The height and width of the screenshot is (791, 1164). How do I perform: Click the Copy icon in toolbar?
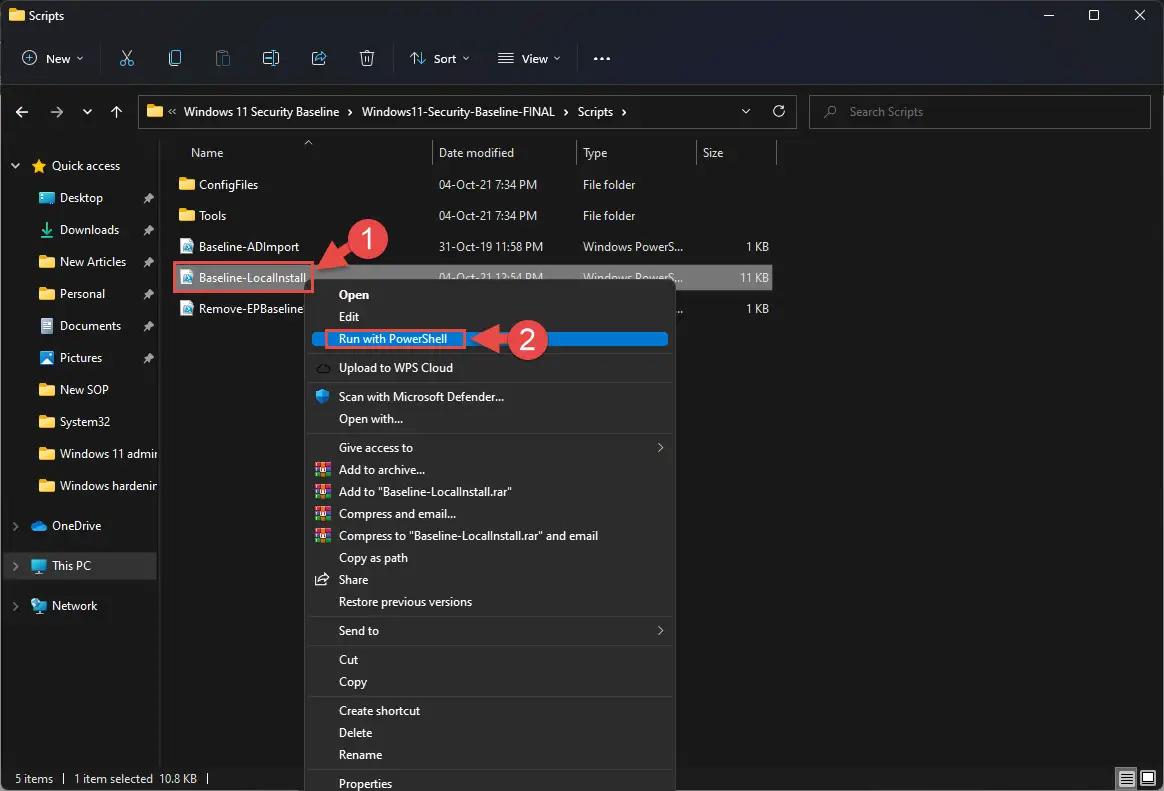click(175, 59)
